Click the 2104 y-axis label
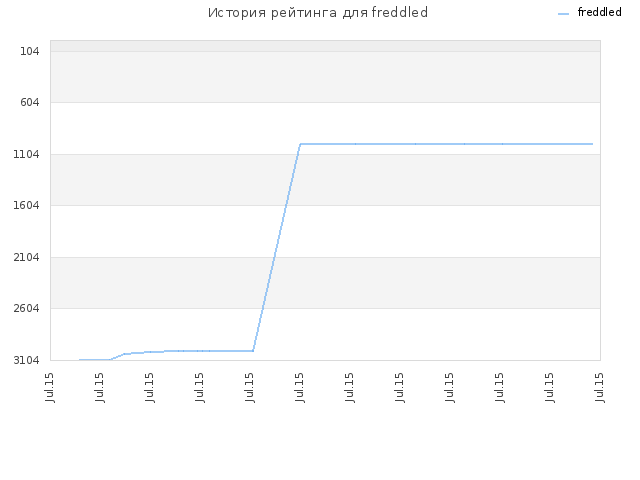The image size is (640, 480). 27,258
